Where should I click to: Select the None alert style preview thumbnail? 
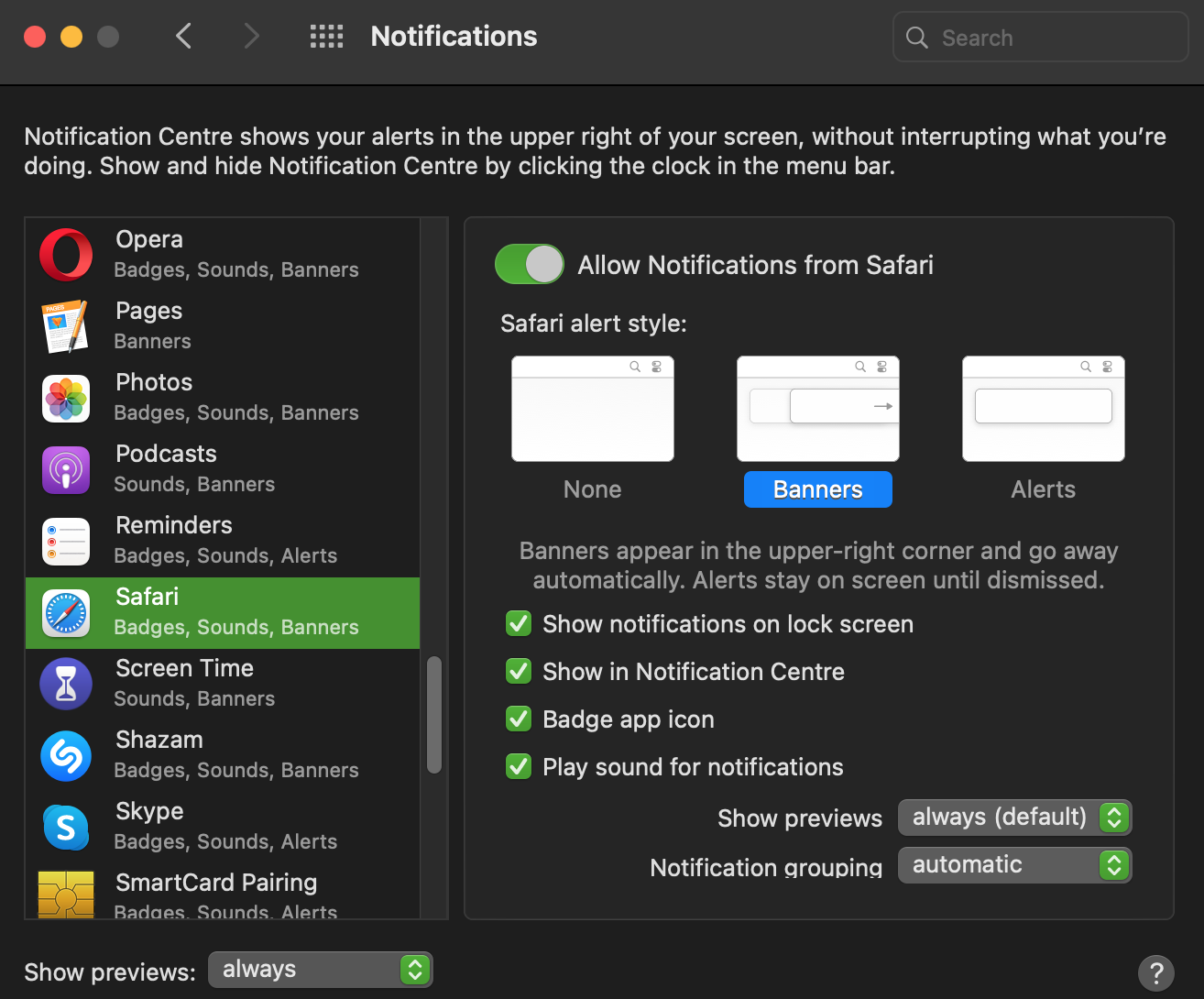(x=593, y=409)
